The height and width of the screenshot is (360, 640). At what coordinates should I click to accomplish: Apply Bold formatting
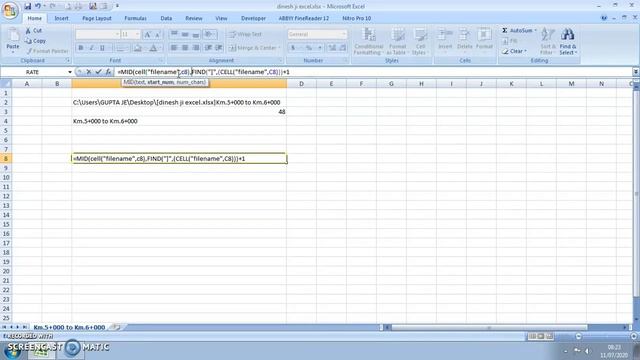point(81,48)
